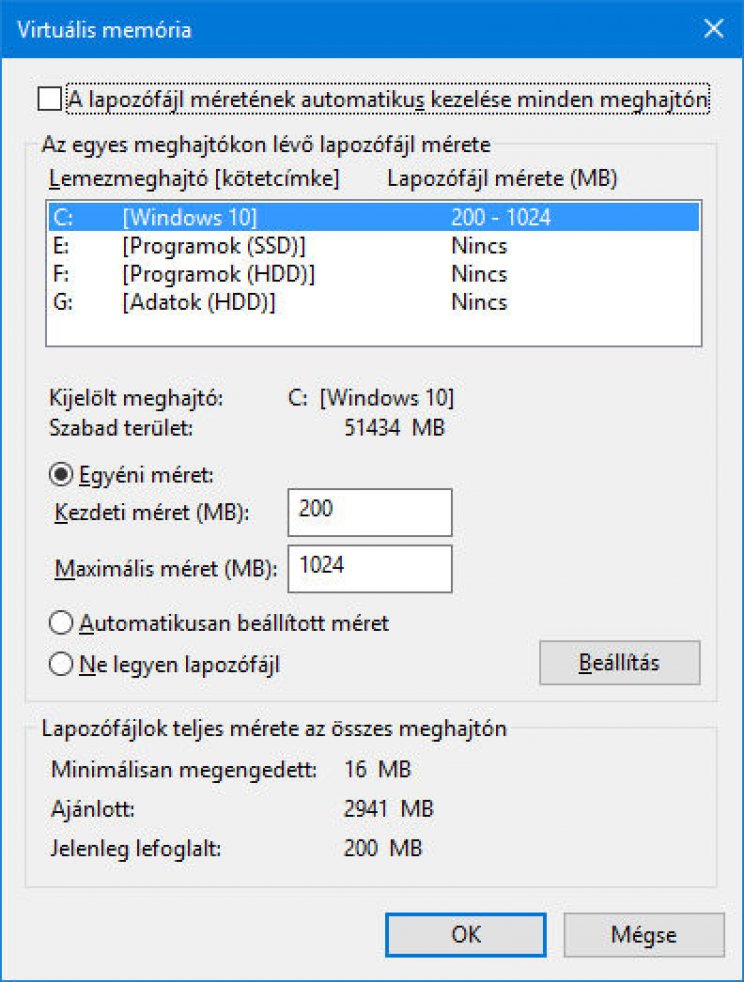Select drive F: Programok (HDD) row
Image resolution: width=744 pixels, height=982 pixels.
point(373,274)
